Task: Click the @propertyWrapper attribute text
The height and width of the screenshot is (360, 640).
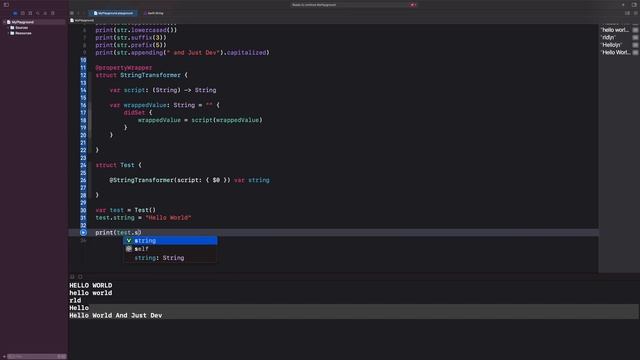Action: tap(124, 68)
